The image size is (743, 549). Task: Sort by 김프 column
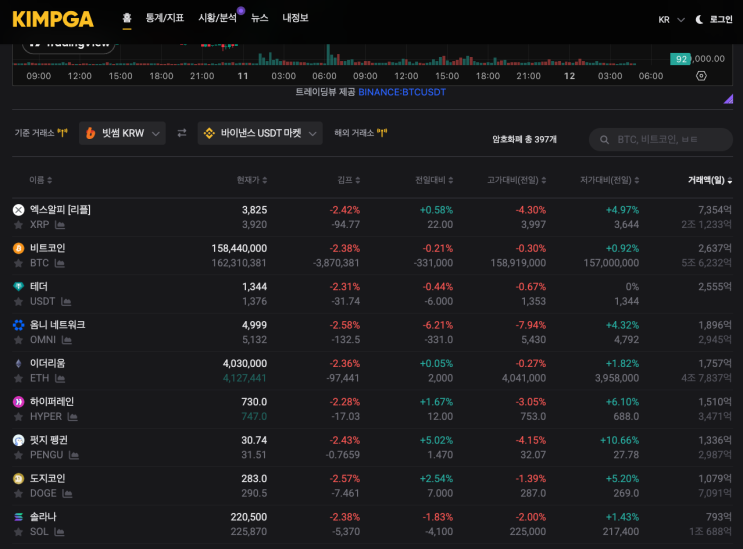click(x=349, y=180)
